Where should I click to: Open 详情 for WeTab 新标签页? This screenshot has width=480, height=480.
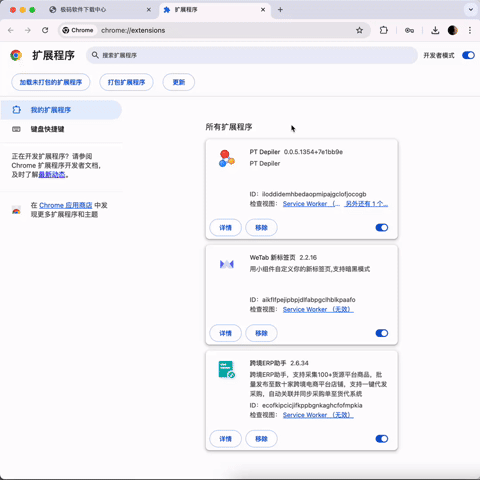click(x=225, y=333)
